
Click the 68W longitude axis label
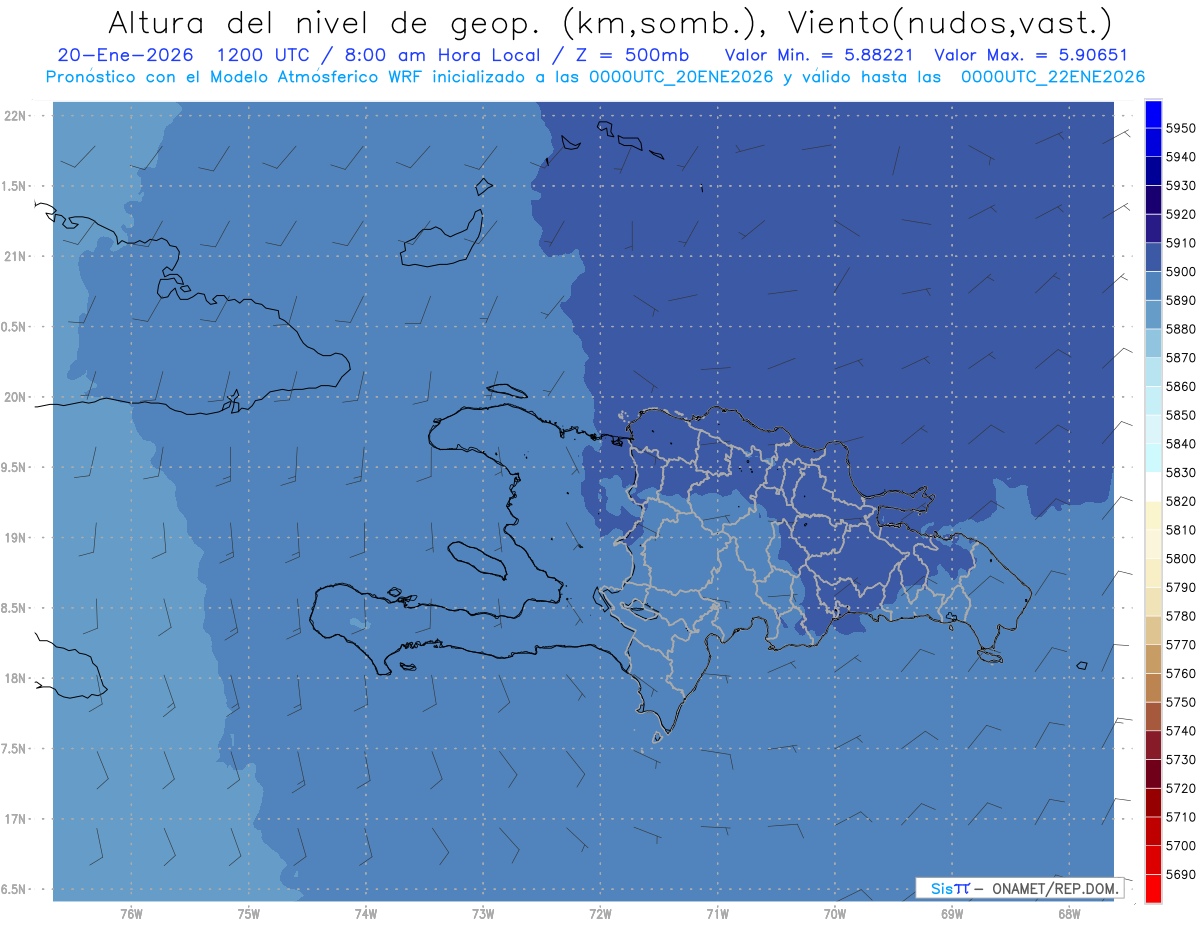1069,913
